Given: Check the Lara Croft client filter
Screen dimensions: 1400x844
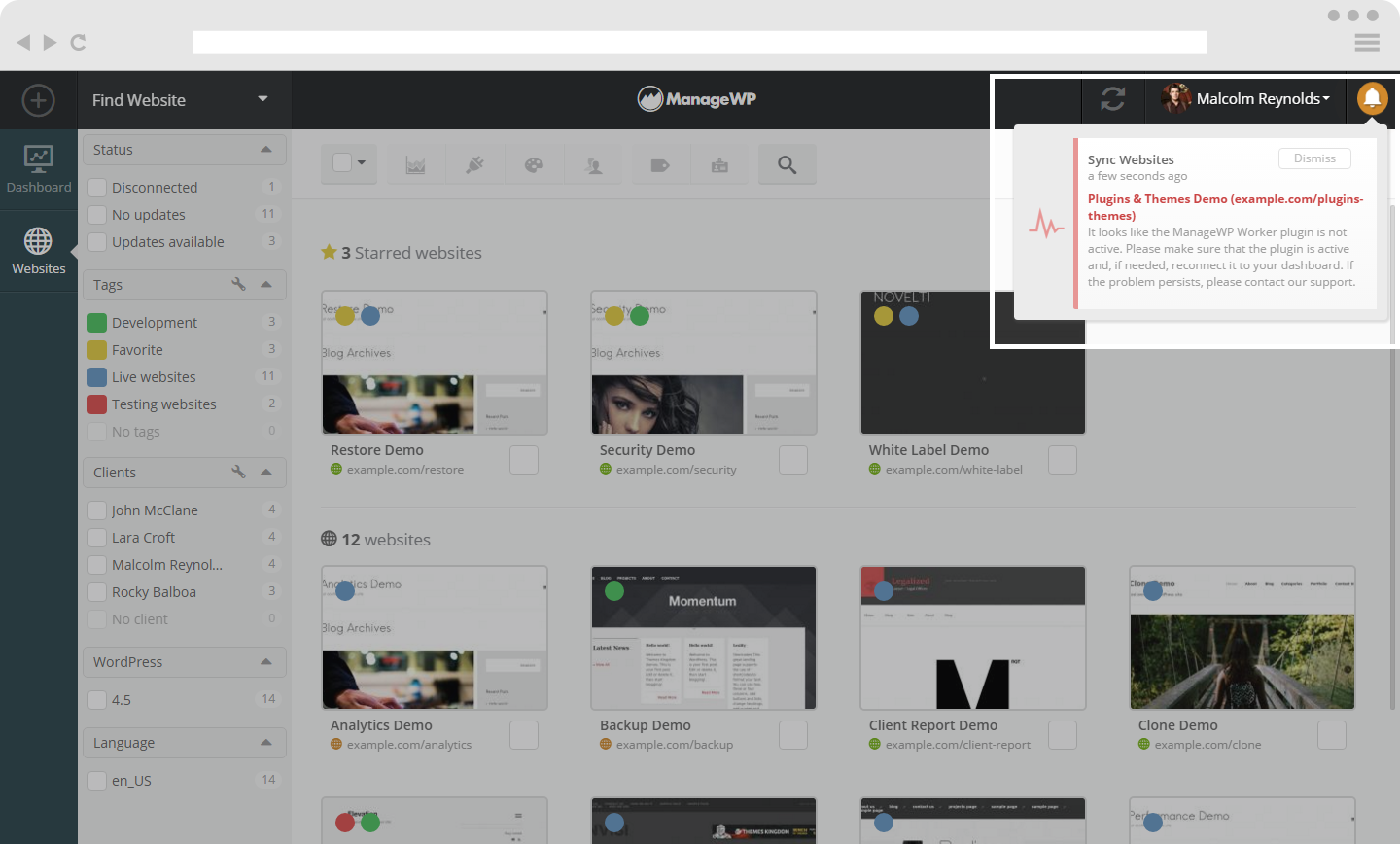Looking at the screenshot, I should tap(97, 538).
